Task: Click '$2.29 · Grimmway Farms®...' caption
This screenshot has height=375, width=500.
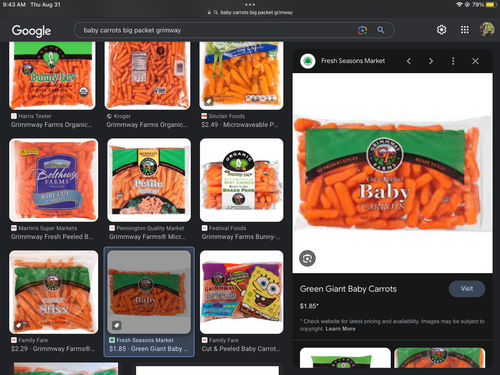Action: (53, 349)
